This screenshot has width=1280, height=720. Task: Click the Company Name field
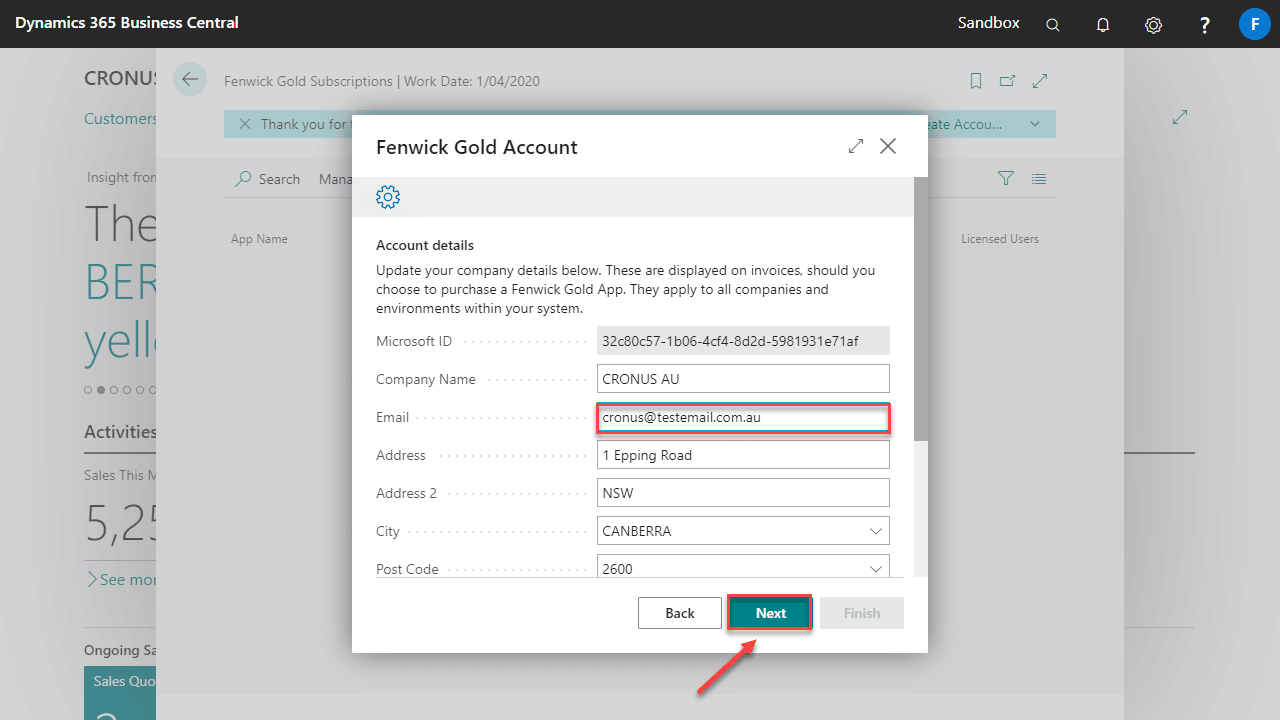(743, 379)
